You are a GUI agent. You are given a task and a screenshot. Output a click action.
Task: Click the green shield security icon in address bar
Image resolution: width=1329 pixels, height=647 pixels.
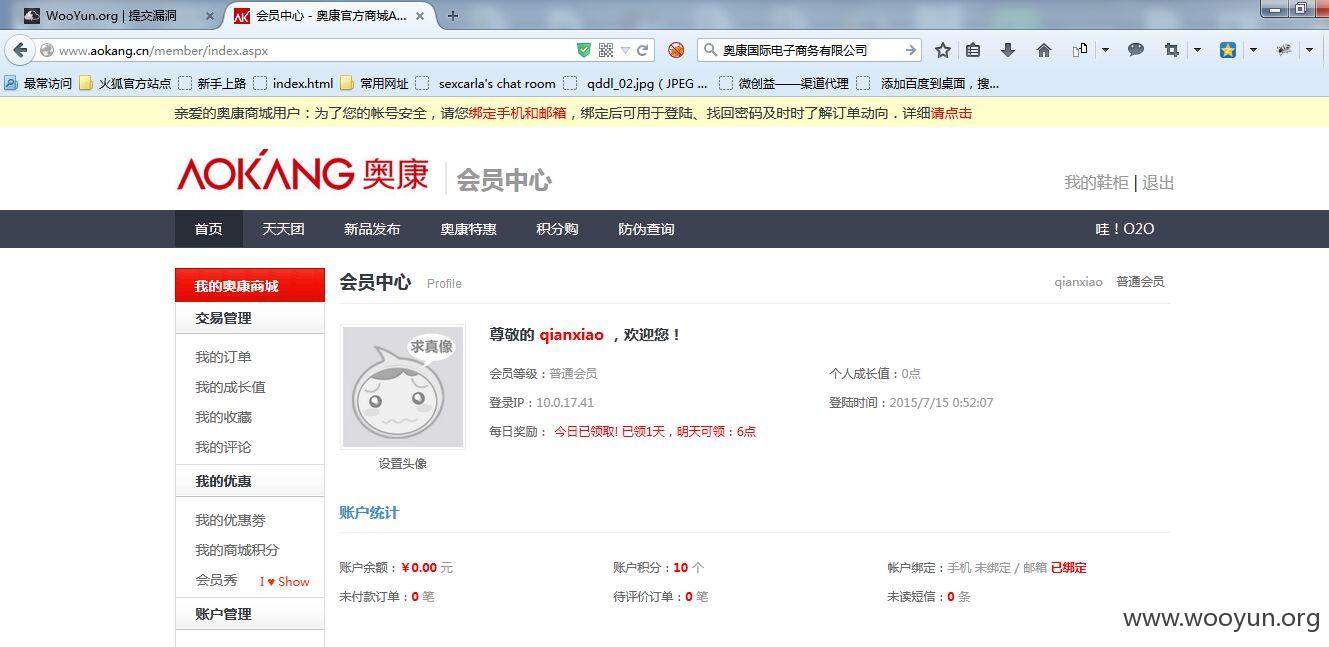coord(584,50)
